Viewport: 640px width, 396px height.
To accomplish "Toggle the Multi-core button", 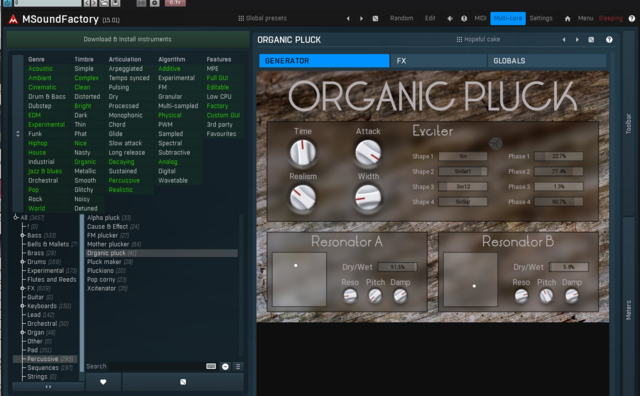I will [x=508, y=18].
